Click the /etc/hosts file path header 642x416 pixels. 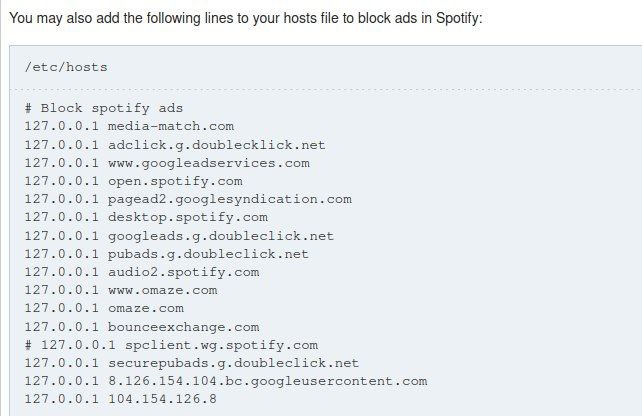(66, 68)
